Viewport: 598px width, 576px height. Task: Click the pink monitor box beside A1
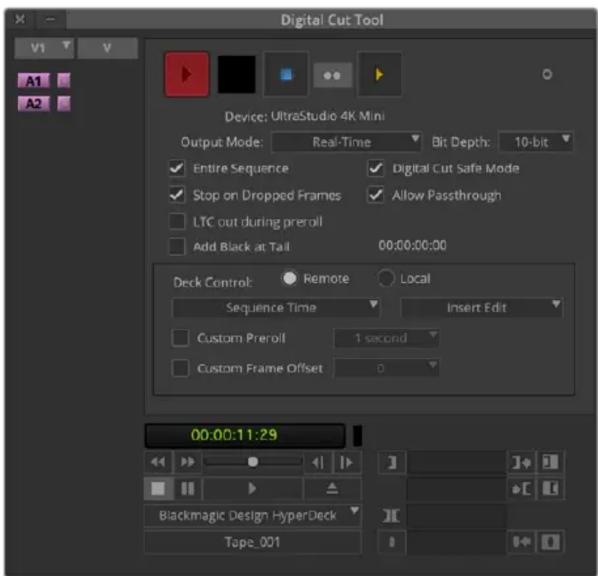[64, 81]
